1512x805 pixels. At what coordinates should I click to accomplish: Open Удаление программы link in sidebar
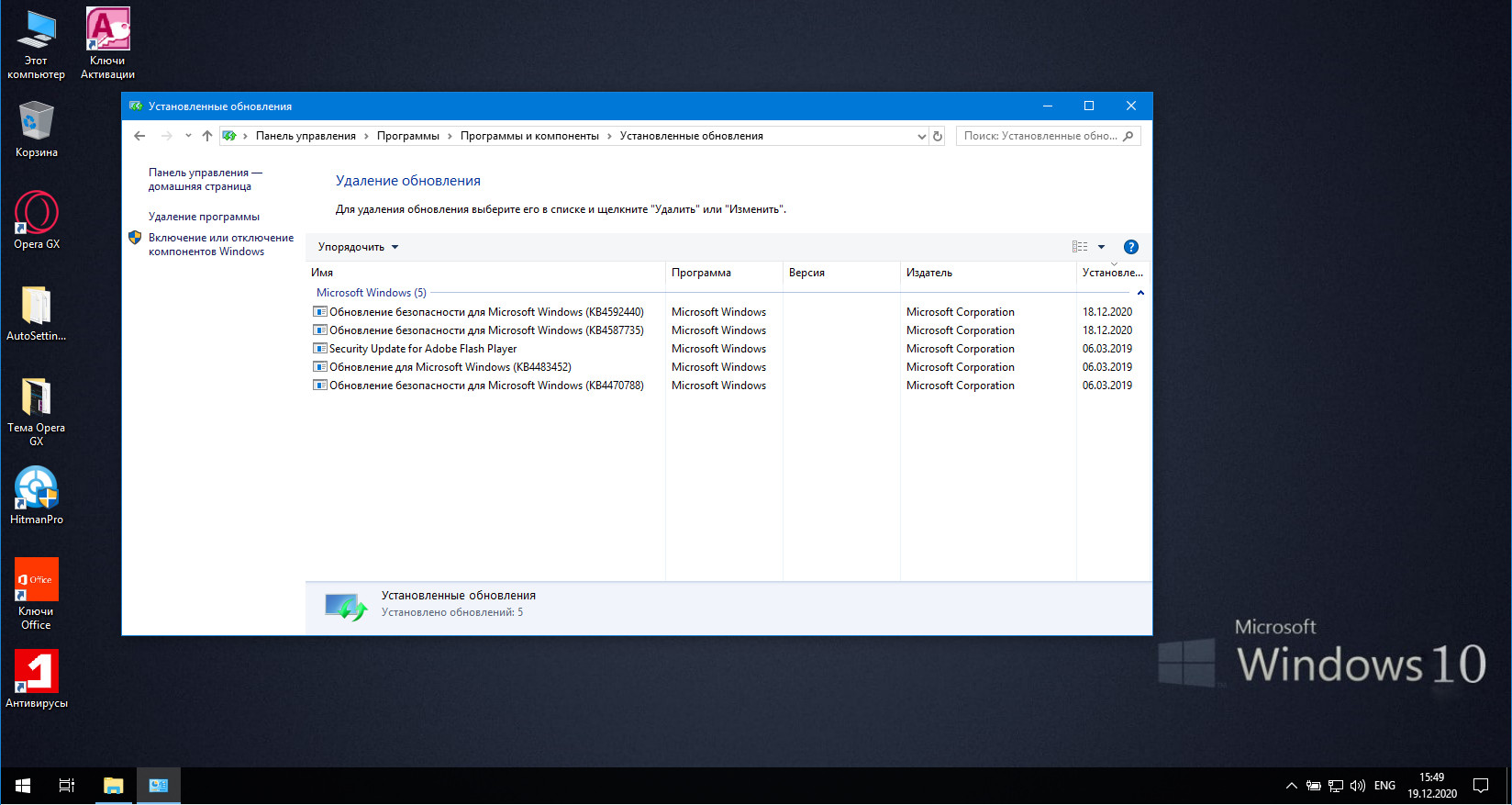coord(204,217)
